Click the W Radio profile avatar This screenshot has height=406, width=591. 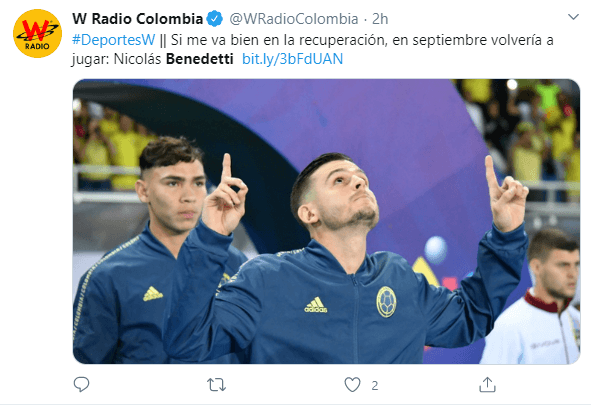[37, 34]
